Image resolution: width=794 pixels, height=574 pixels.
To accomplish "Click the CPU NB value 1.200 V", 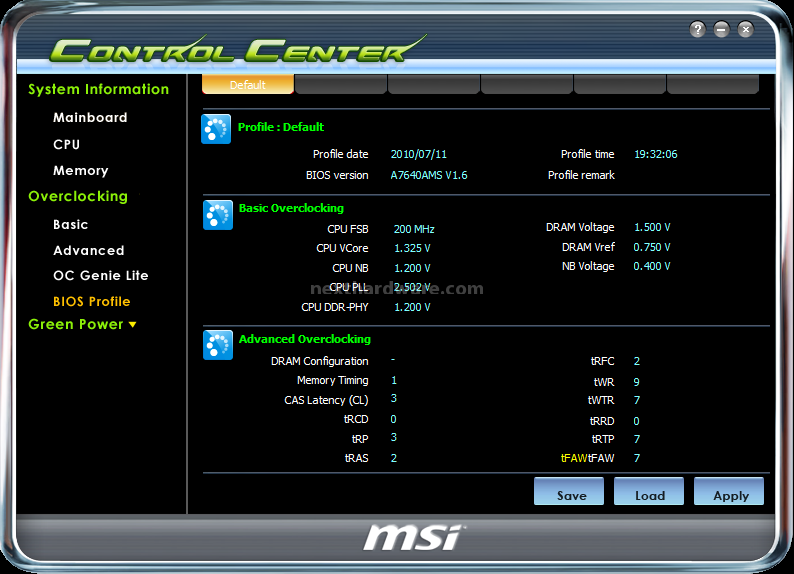I will [x=412, y=268].
